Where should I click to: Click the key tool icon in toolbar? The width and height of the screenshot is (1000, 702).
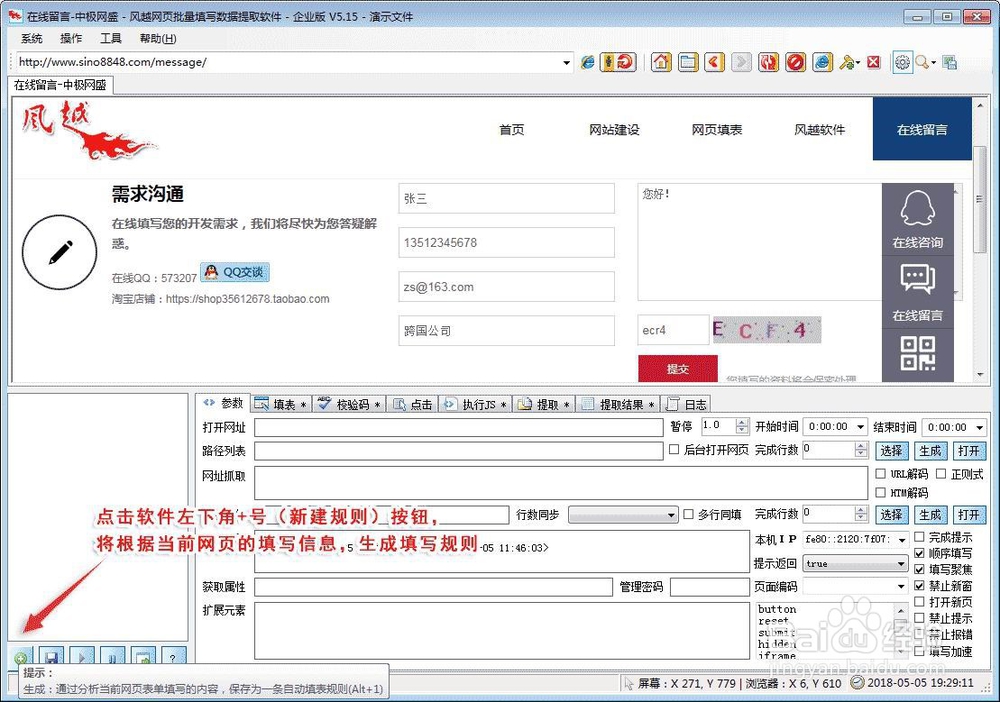pos(847,62)
